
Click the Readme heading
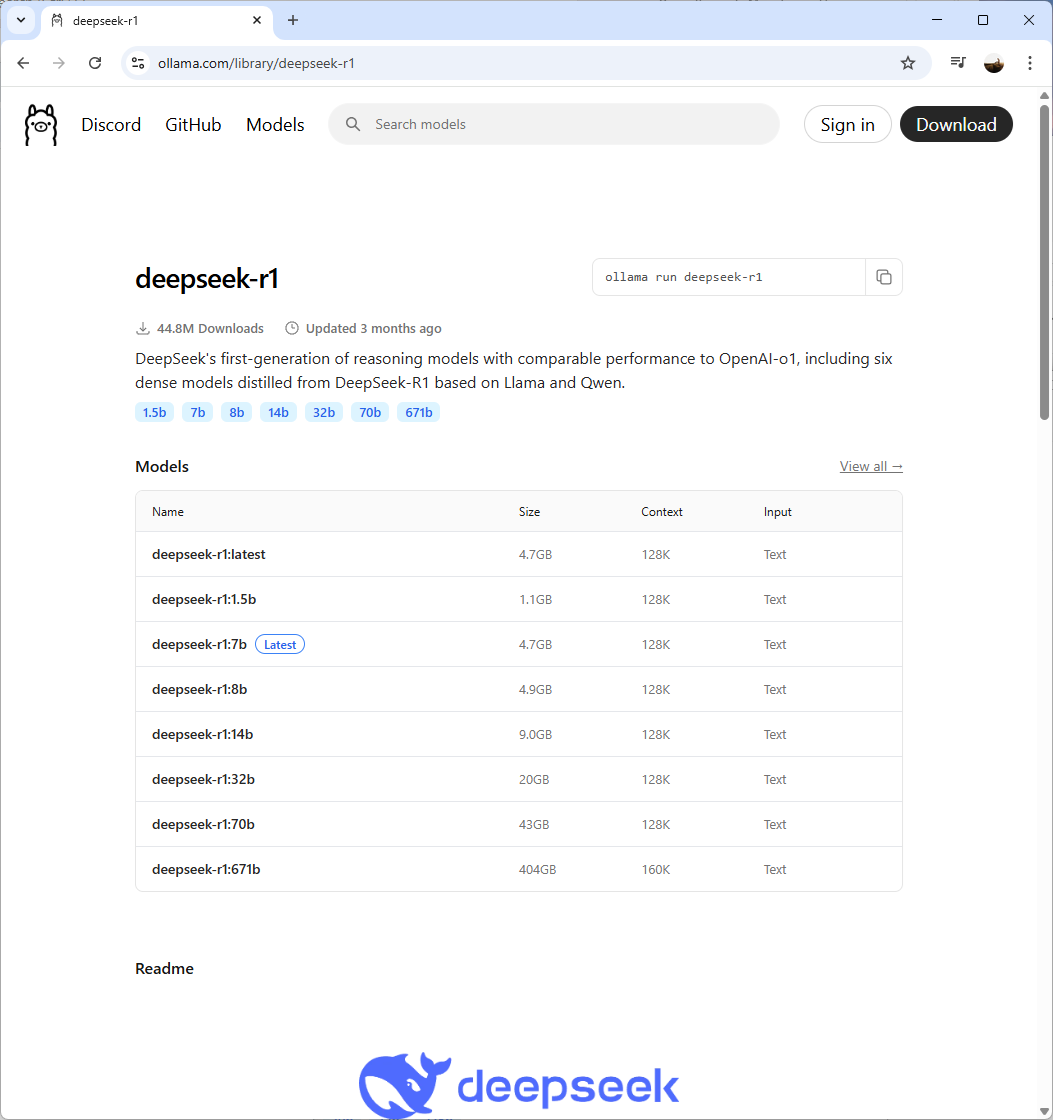(x=164, y=969)
